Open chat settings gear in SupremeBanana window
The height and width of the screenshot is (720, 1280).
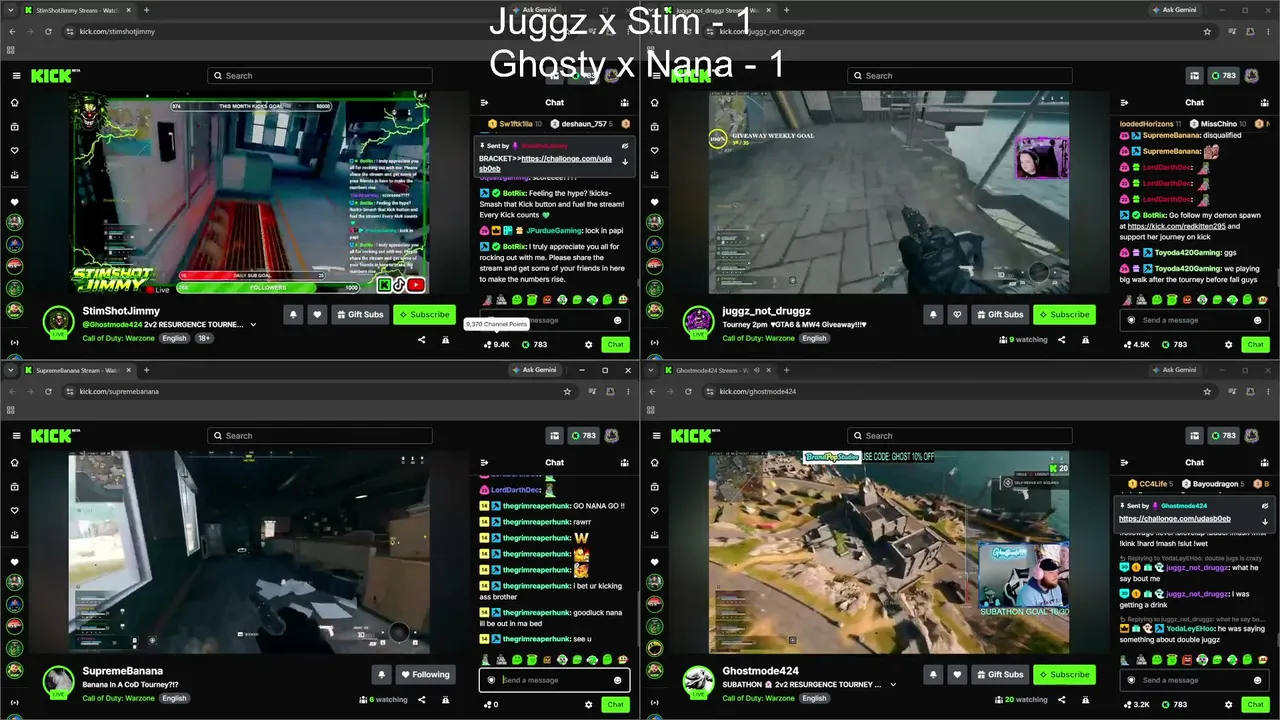[x=588, y=704]
